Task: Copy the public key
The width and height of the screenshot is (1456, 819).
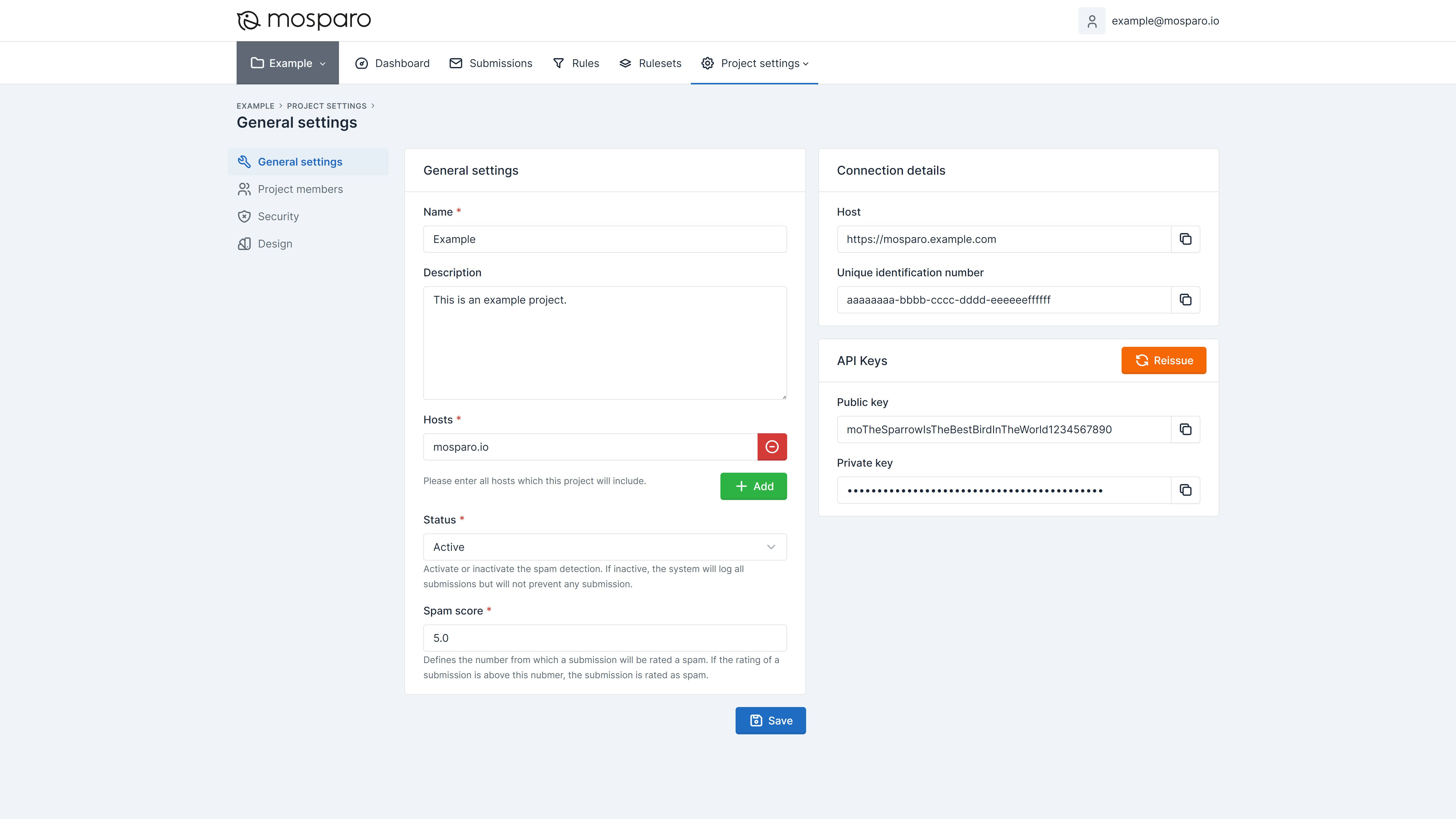Action: (1185, 429)
